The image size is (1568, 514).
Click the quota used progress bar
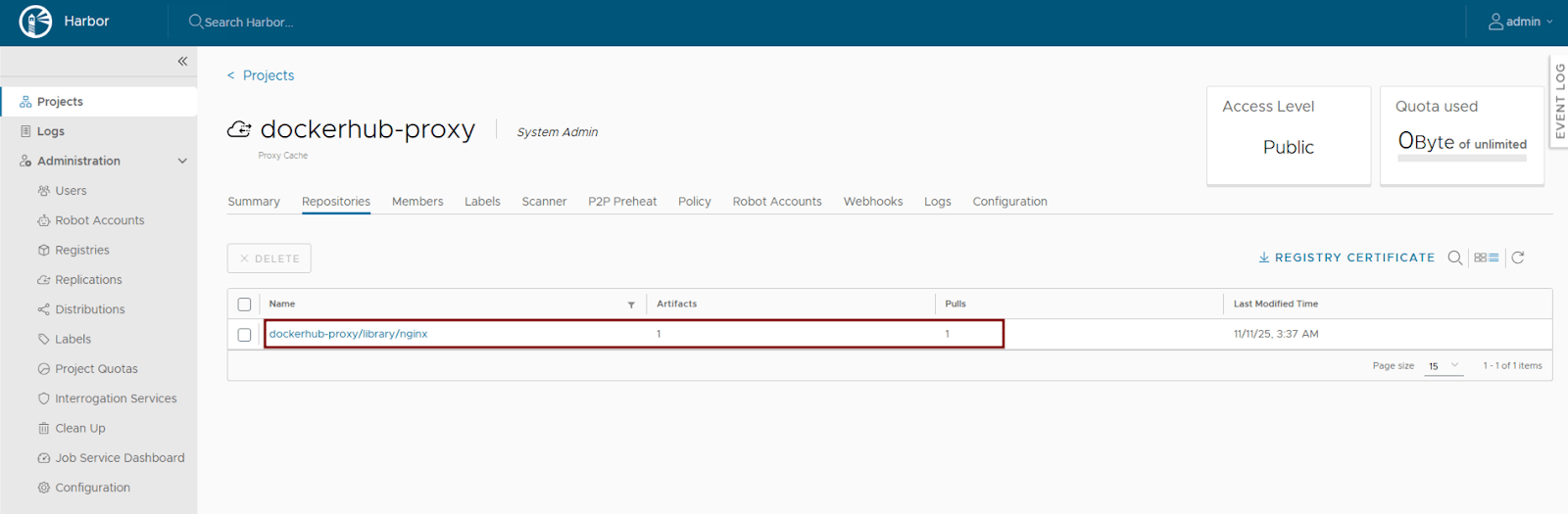pyautogui.click(x=1462, y=159)
